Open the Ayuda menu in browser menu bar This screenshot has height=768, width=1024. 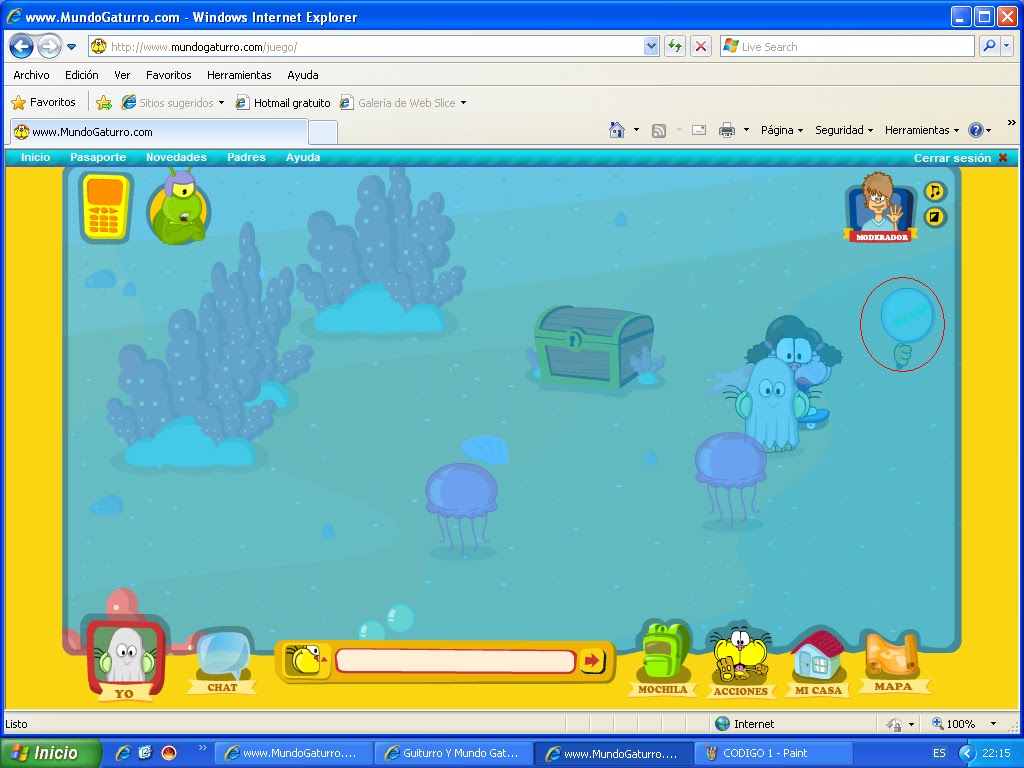(x=303, y=75)
